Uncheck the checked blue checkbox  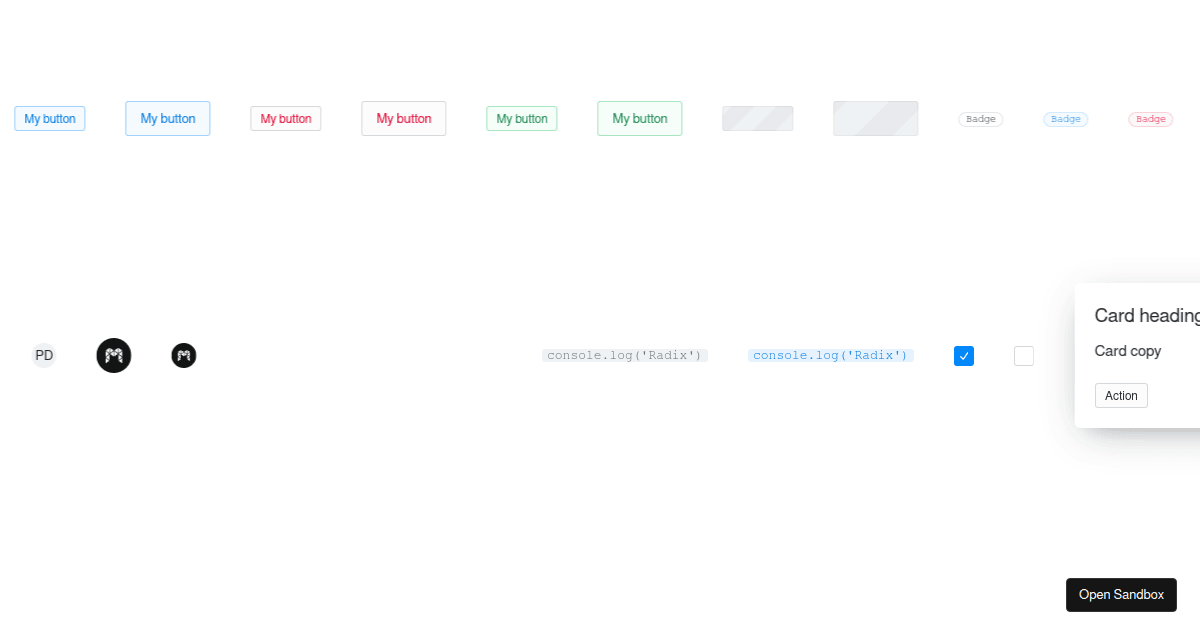[x=963, y=355]
